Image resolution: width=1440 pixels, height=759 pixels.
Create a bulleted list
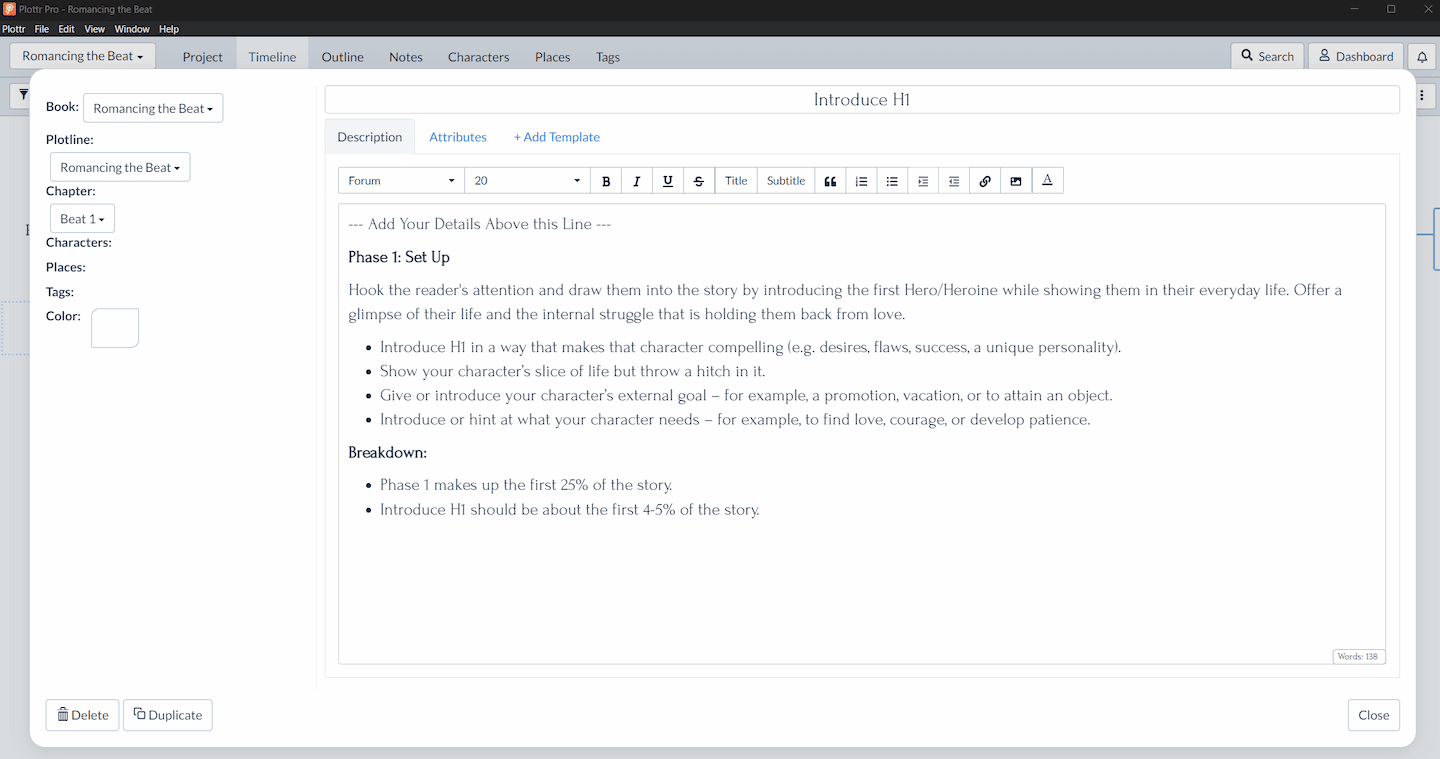coord(892,181)
